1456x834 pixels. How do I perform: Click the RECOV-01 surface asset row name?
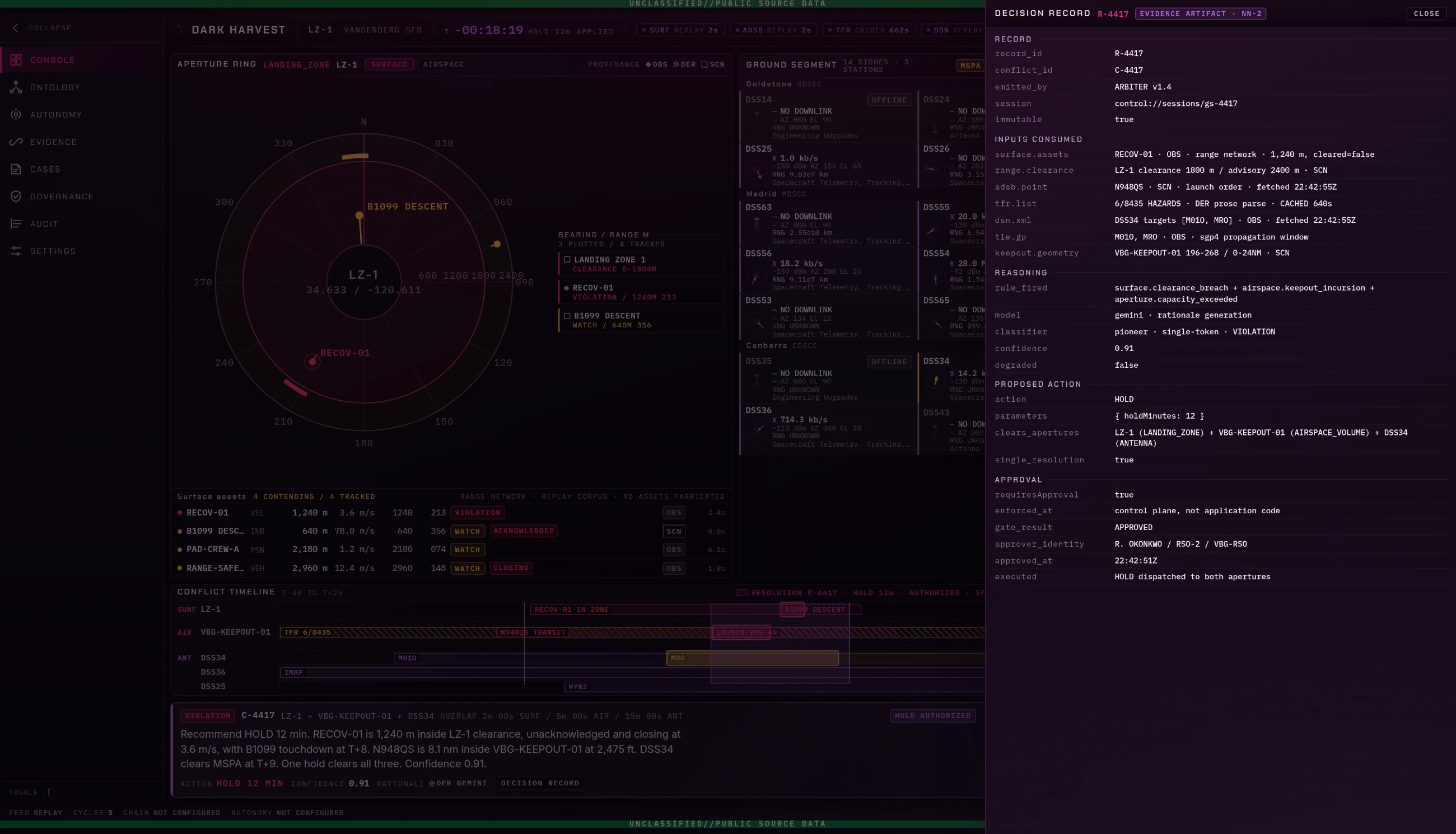click(x=207, y=513)
